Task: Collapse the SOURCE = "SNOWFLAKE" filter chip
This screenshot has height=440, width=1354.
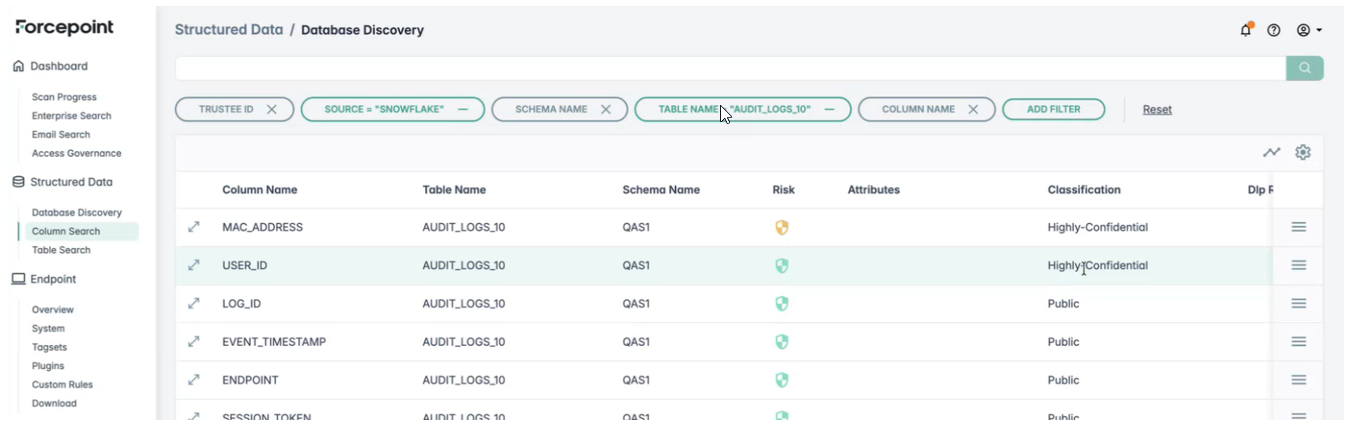Action: click(x=464, y=109)
